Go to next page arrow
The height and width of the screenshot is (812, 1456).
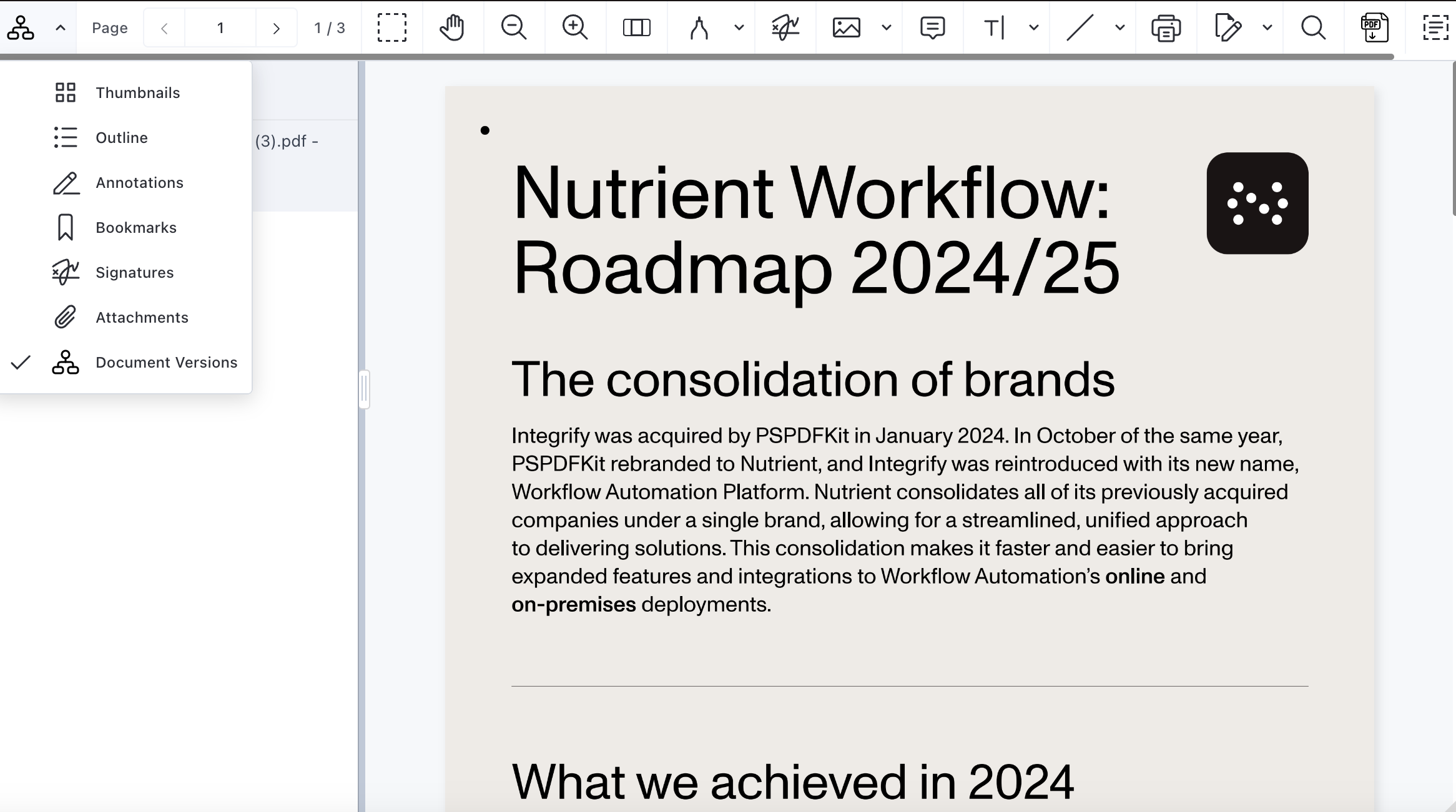276,28
